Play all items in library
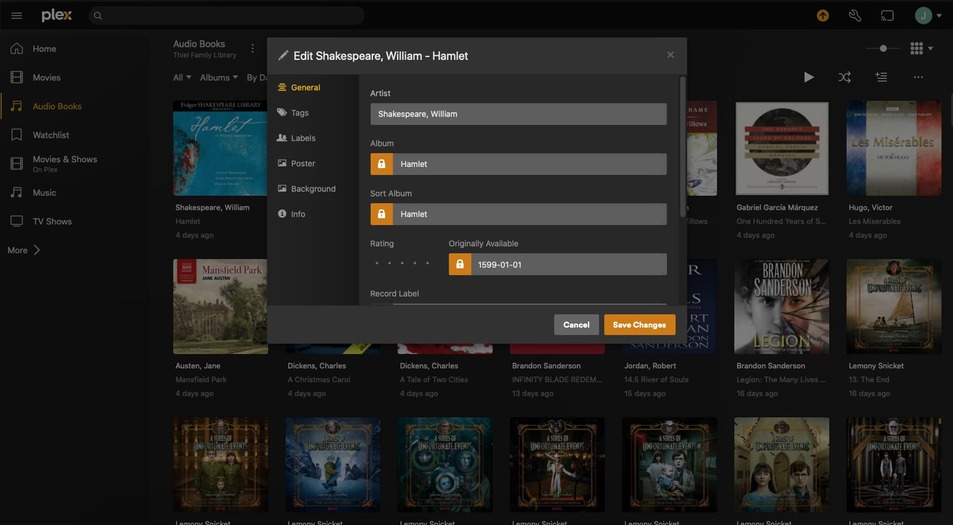Screen dimensions: 953x525 (x=808, y=77)
